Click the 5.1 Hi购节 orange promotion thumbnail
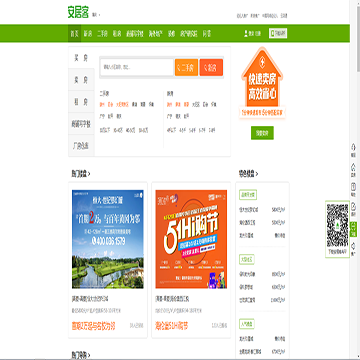The height and width of the screenshot is (360, 360). 191,239
